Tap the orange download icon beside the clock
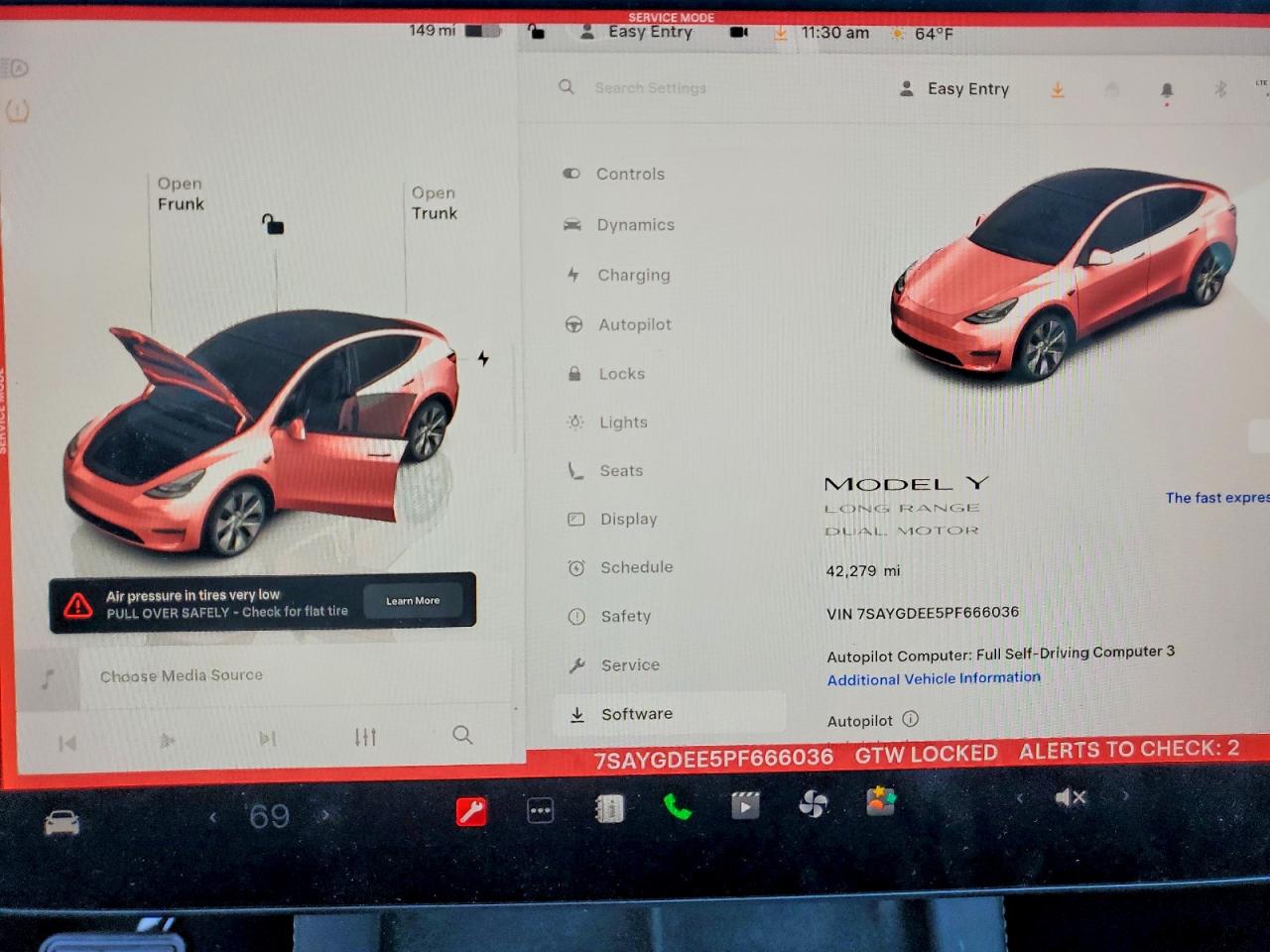The width and height of the screenshot is (1270, 952). pyautogui.click(x=781, y=34)
